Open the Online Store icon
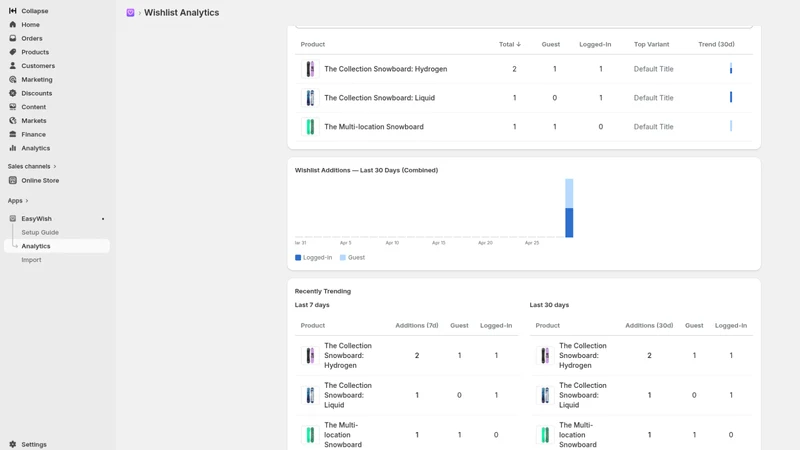The image size is (800, 450). [x=13, y=181]
